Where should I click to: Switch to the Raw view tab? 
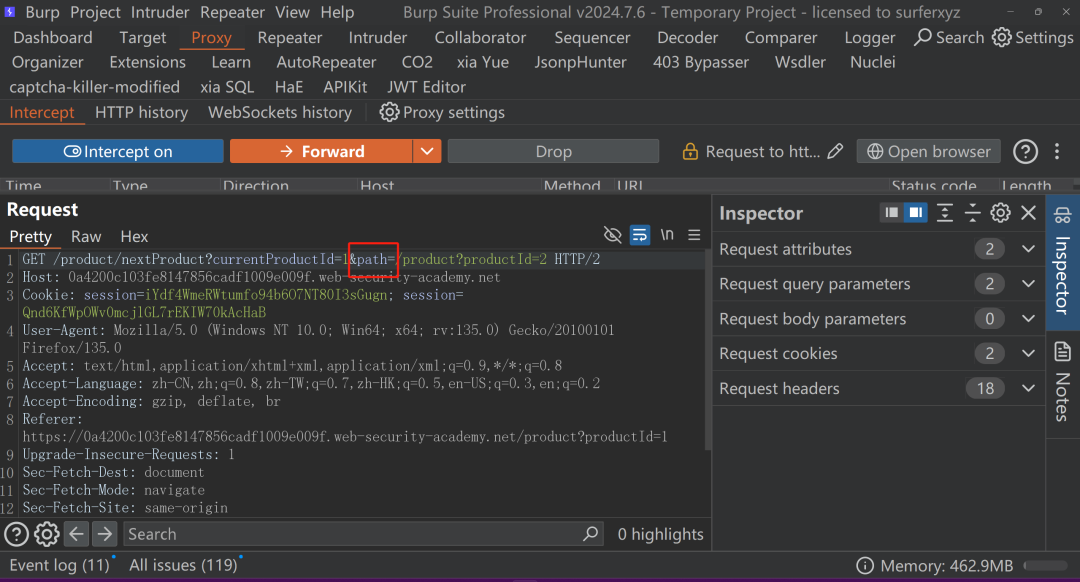[86, 237]
